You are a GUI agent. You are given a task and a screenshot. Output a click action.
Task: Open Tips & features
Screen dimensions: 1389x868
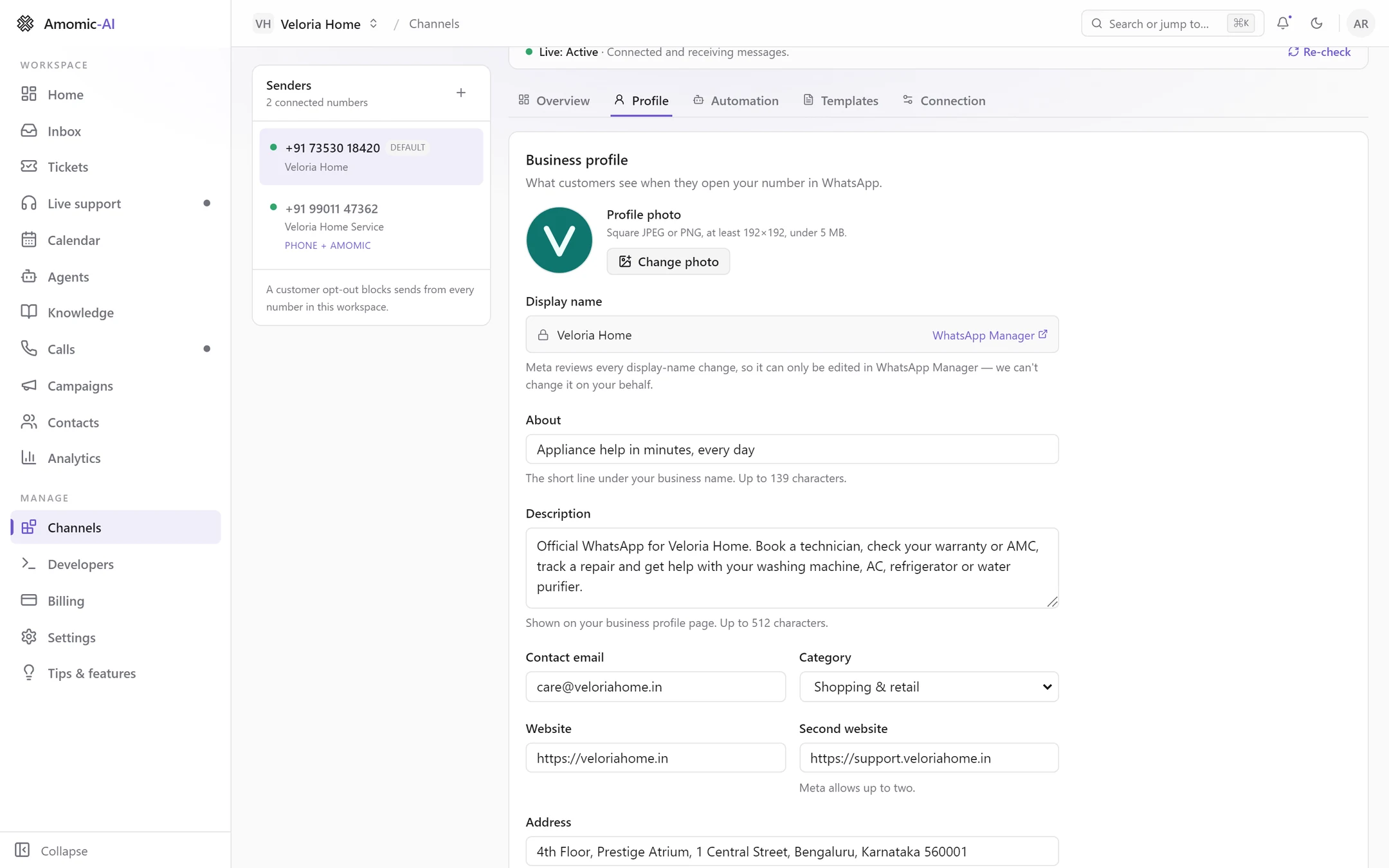pyautogui.click(x=115, y=673)
